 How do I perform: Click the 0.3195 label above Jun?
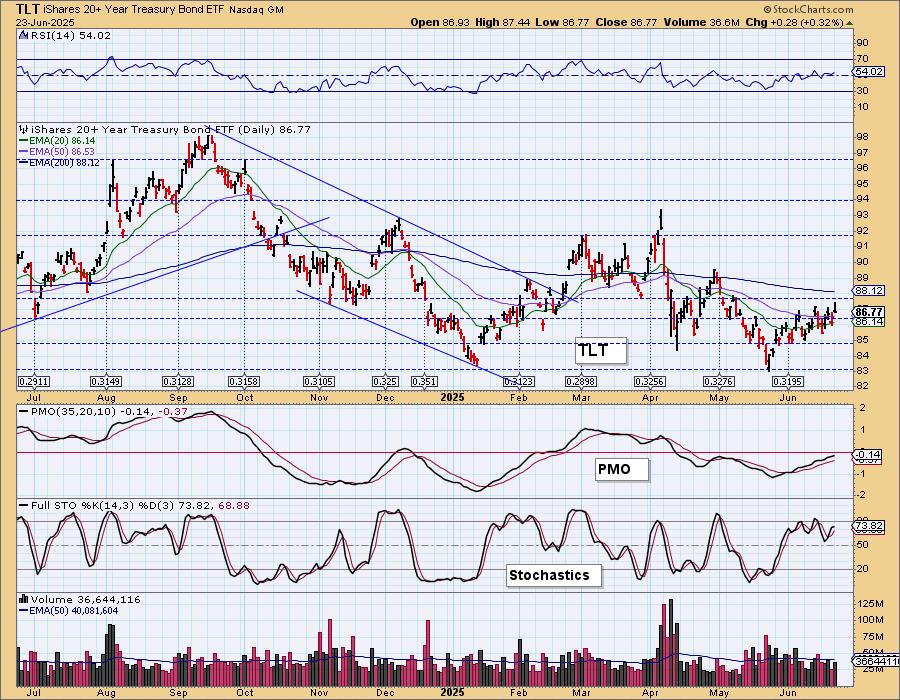[788, 382]
